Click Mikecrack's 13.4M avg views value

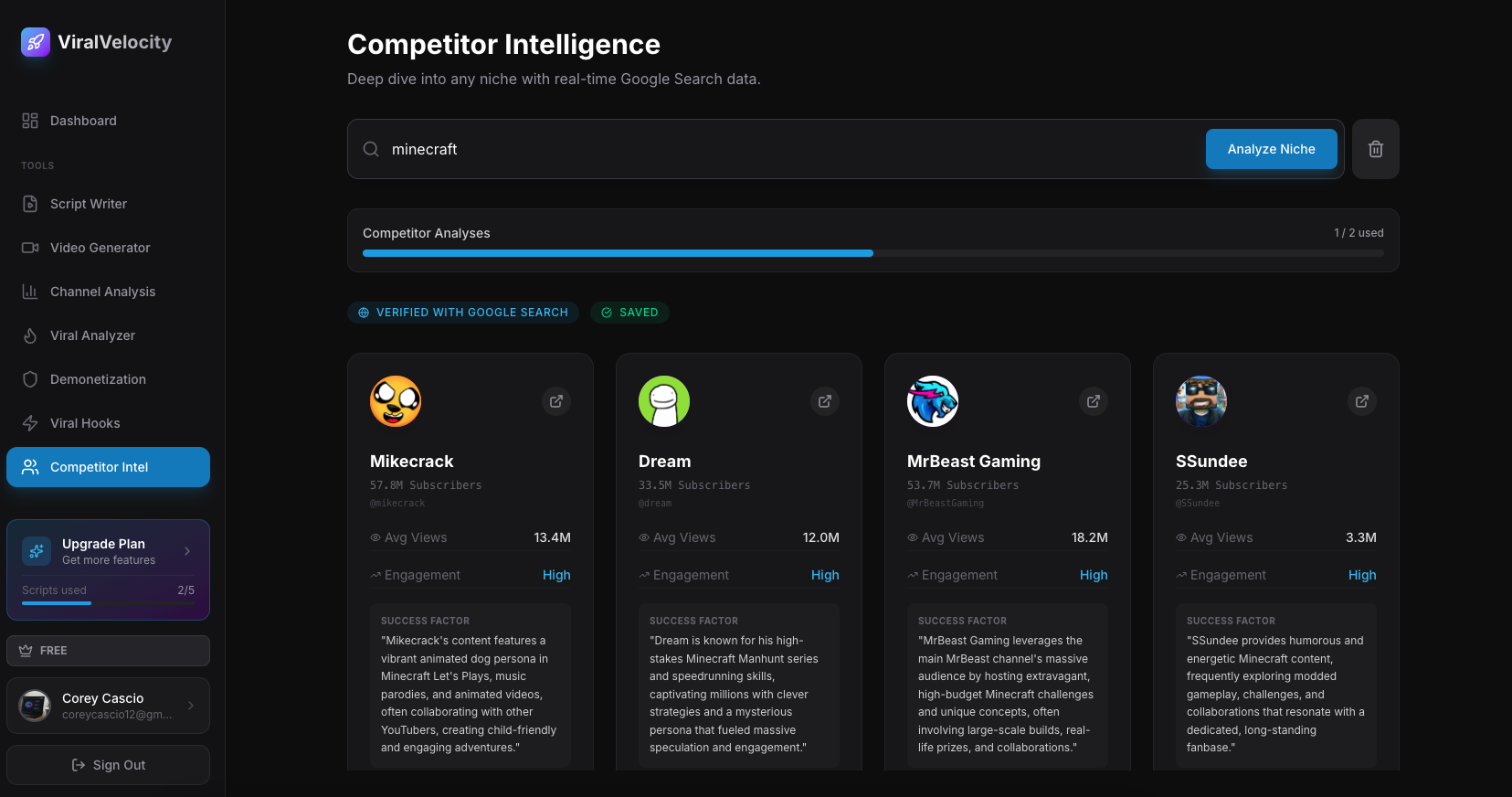552,537
